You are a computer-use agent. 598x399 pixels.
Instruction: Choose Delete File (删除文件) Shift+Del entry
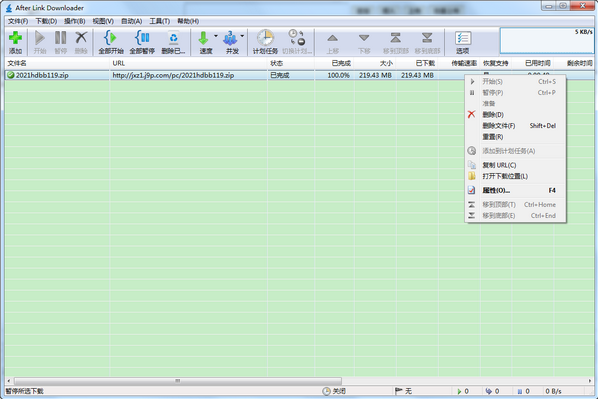(515, 125)
